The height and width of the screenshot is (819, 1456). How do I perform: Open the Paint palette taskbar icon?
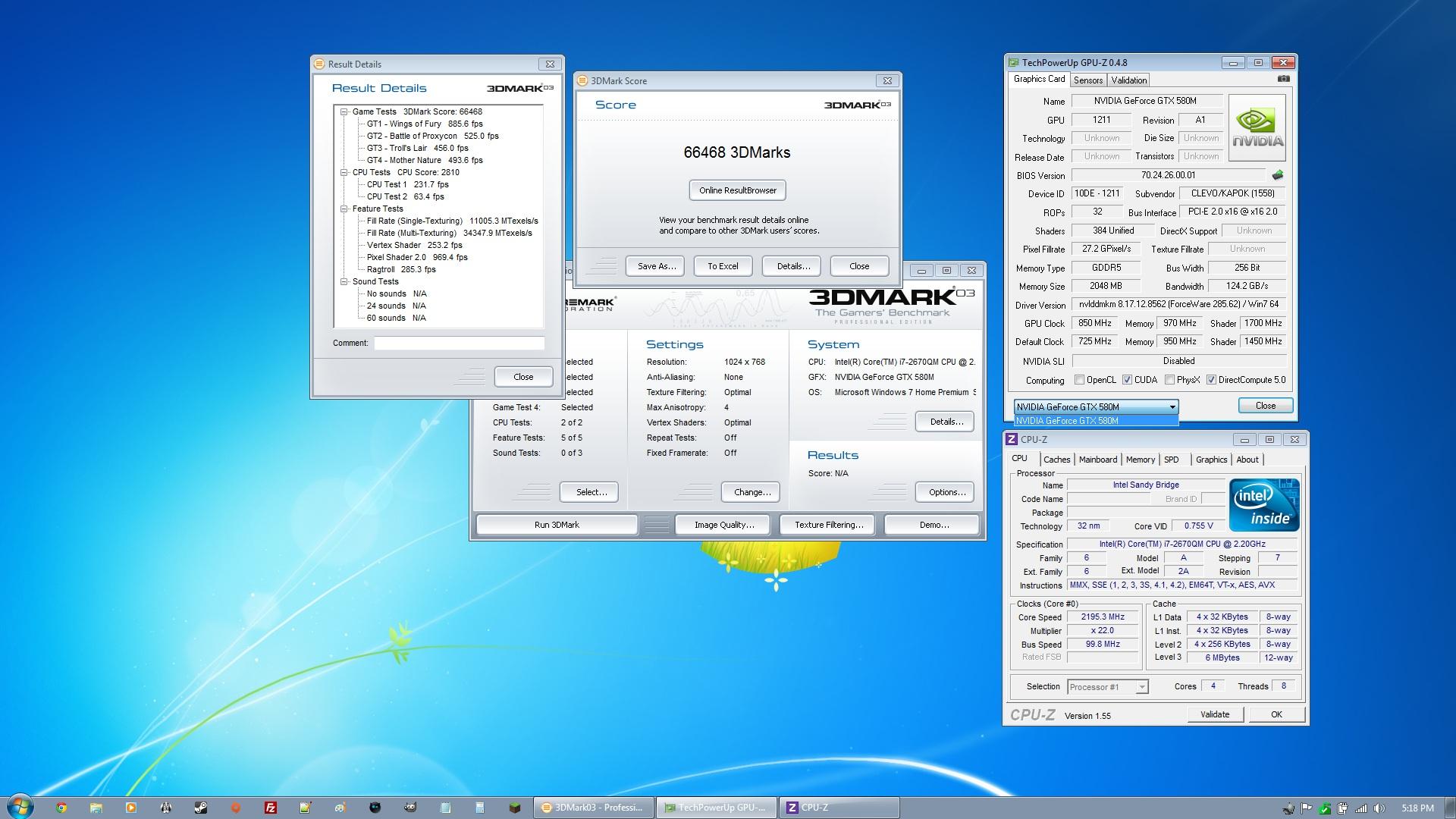tap(340, 808)
